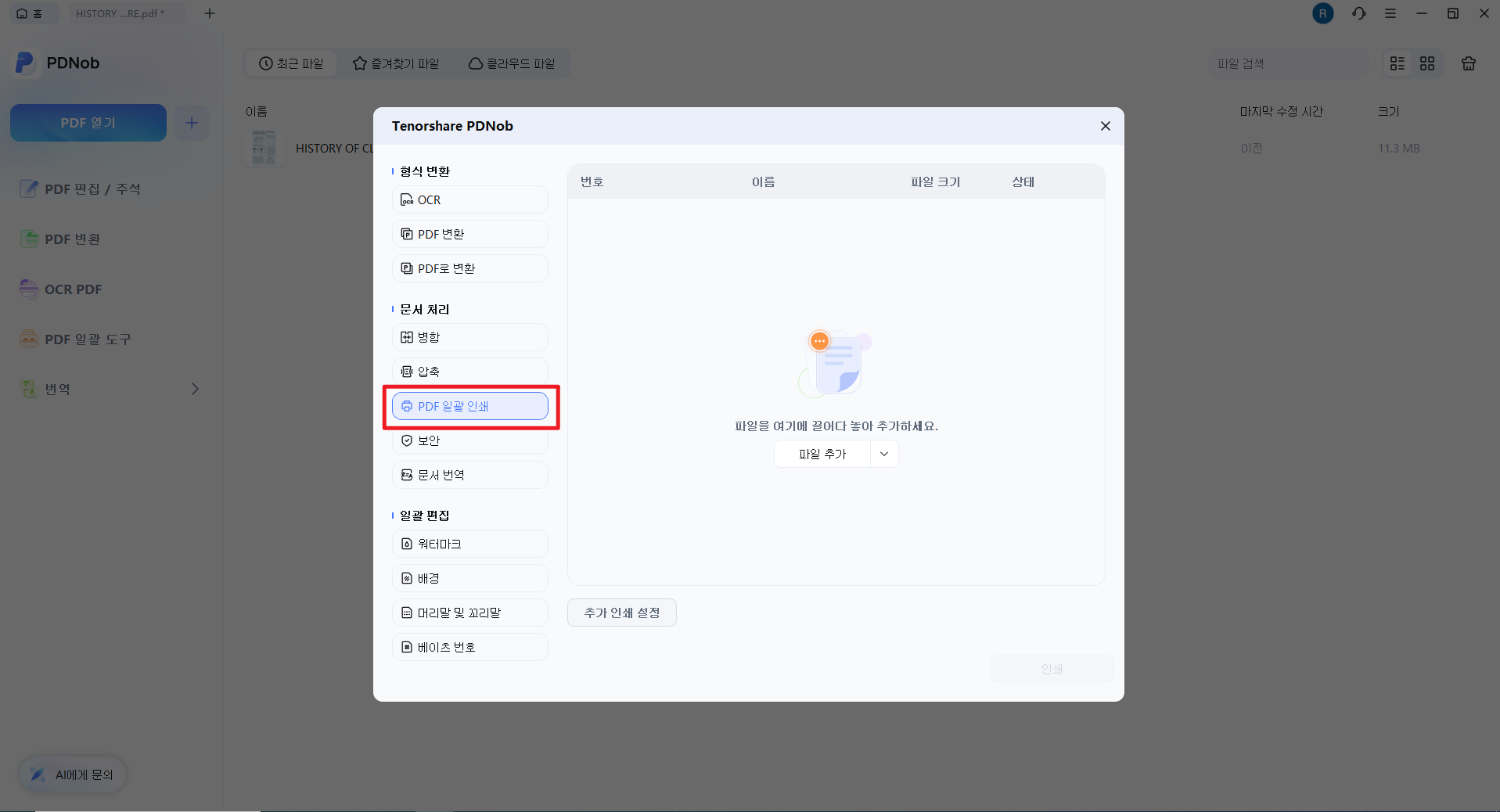Open 번역 in the sidebar
The height and width of the screenshot is (812, 1500).
pos(45,389)
